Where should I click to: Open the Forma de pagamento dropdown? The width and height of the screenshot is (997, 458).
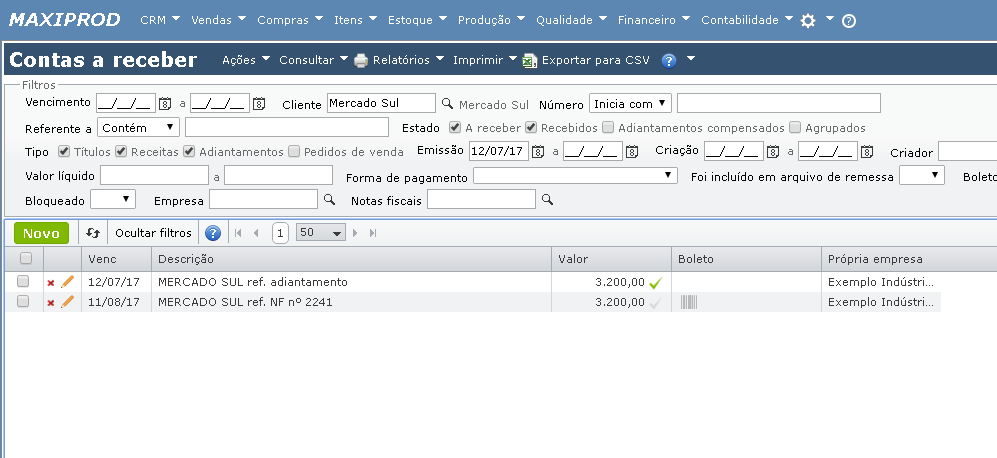[575, 176]
